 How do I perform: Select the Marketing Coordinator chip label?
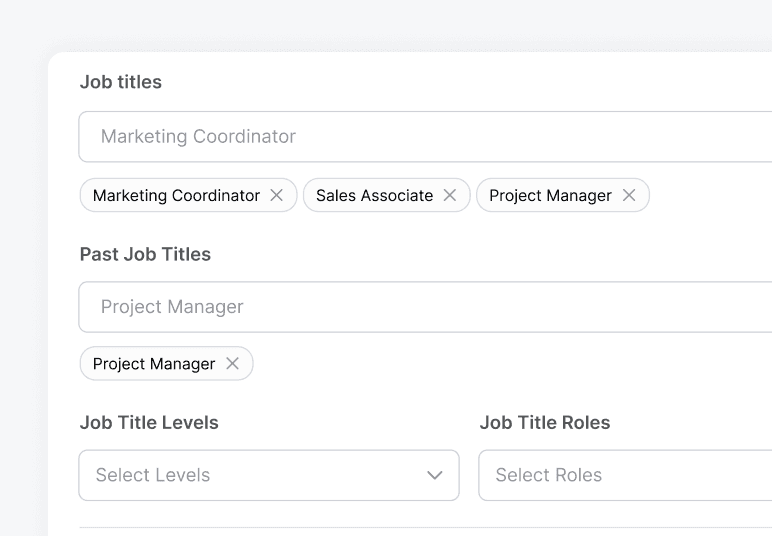176,196
